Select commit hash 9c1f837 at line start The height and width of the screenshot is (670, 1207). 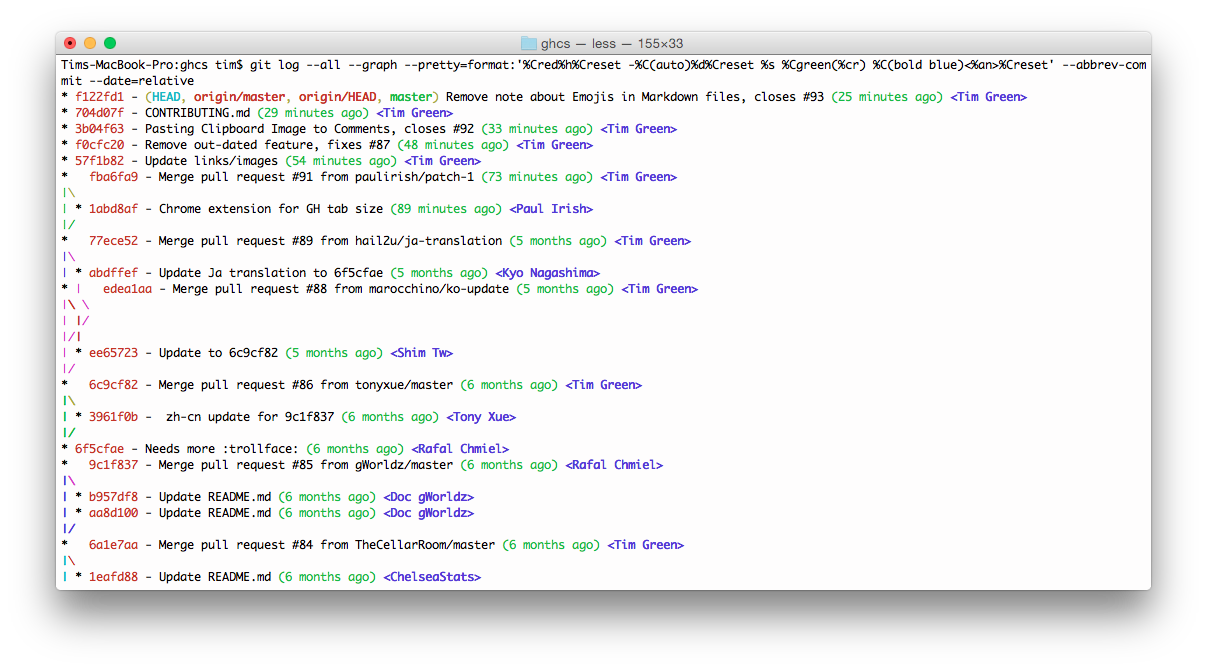(x=113, y=465)
